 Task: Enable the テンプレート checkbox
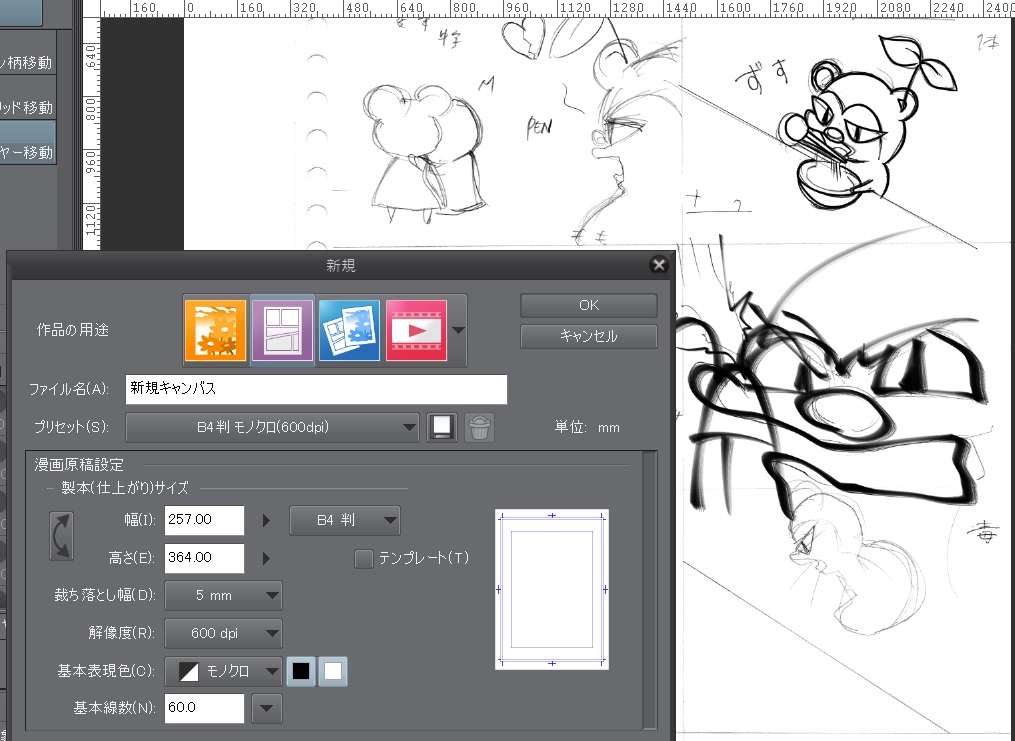[x=364, y=559]
